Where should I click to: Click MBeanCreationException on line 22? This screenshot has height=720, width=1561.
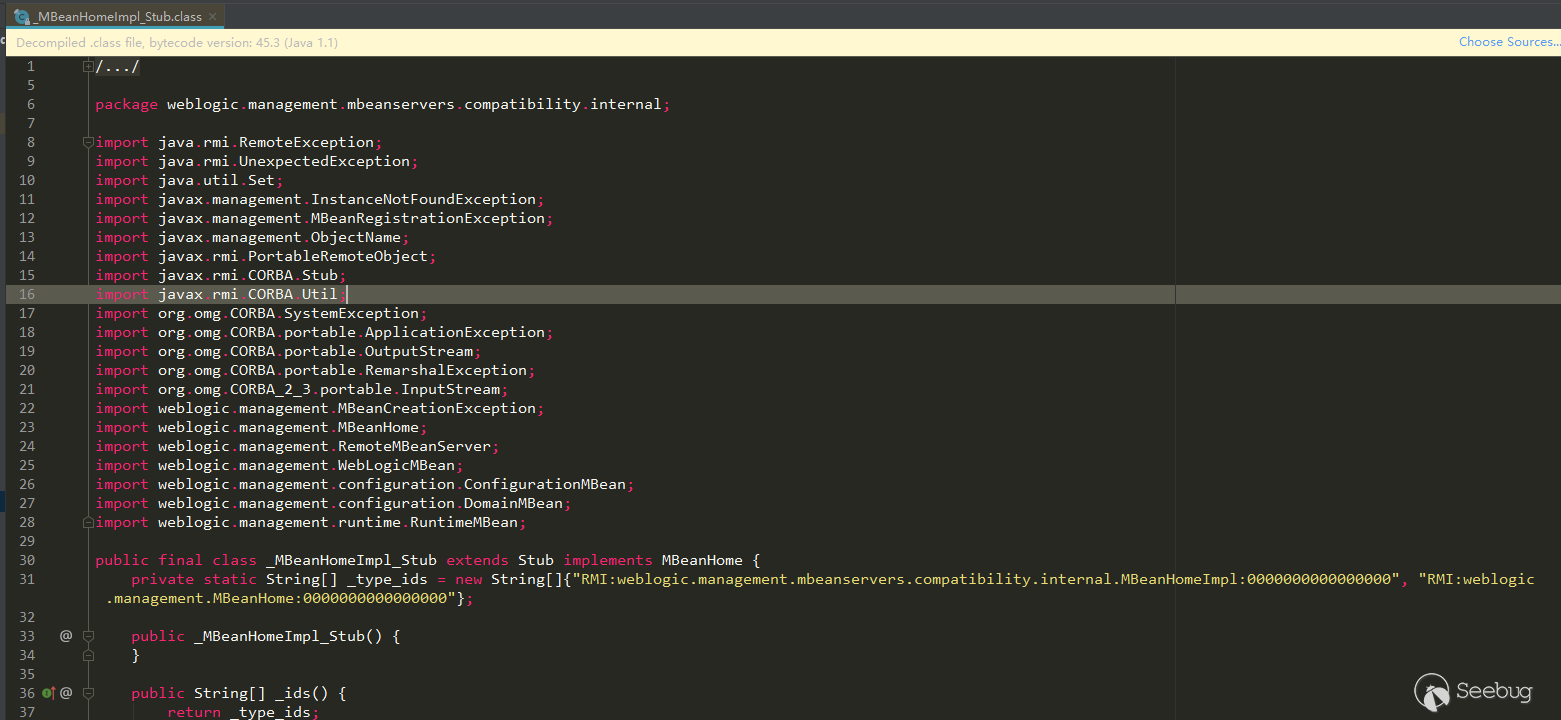coord(437,408)
